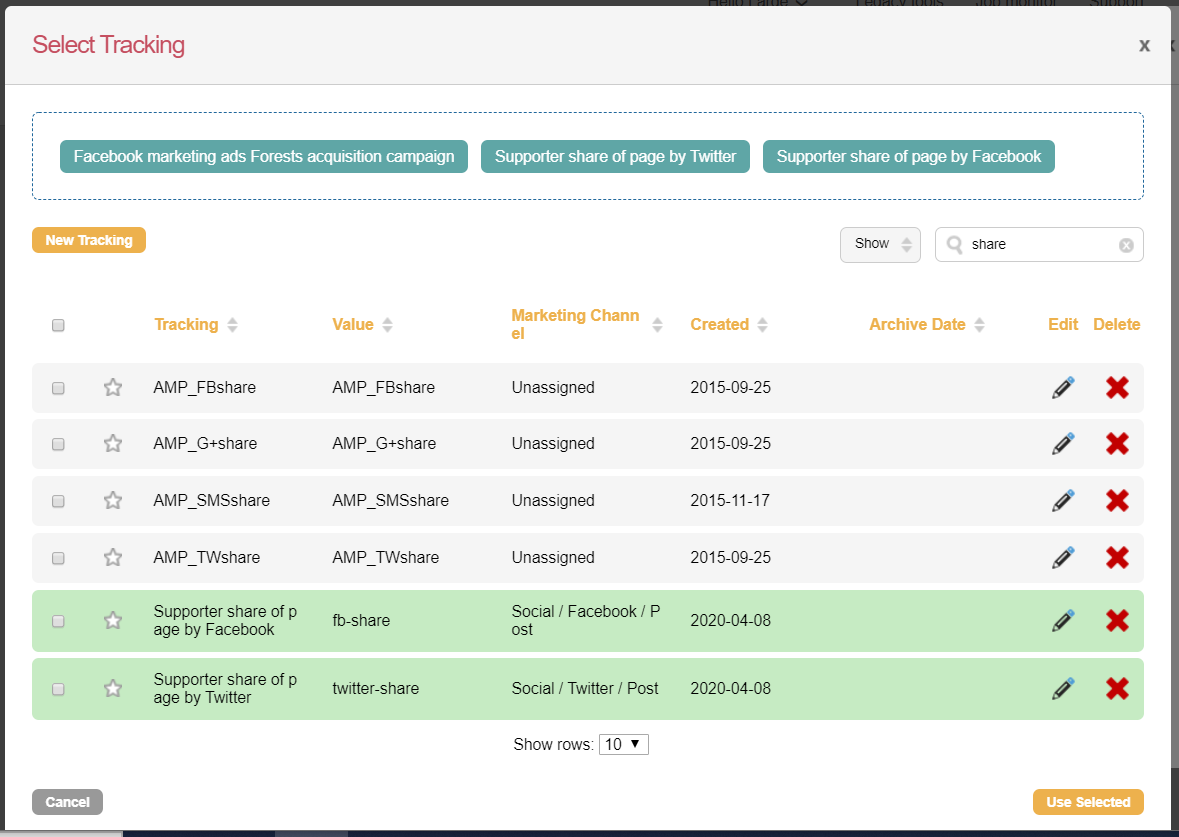Open the Show dropdown filter
Image resolution: width=1179 pixels, height=837 pixels.
880,244
